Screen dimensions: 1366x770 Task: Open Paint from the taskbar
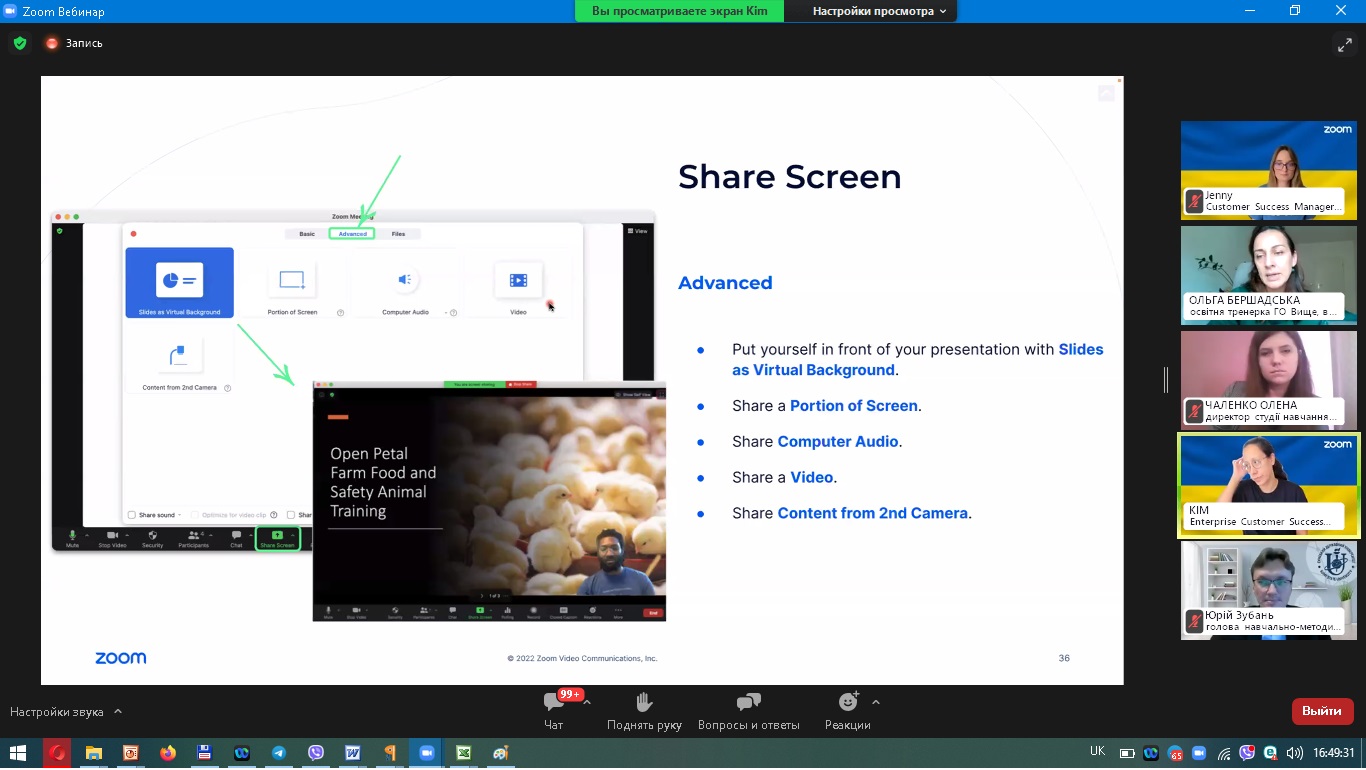click(501, 753)
